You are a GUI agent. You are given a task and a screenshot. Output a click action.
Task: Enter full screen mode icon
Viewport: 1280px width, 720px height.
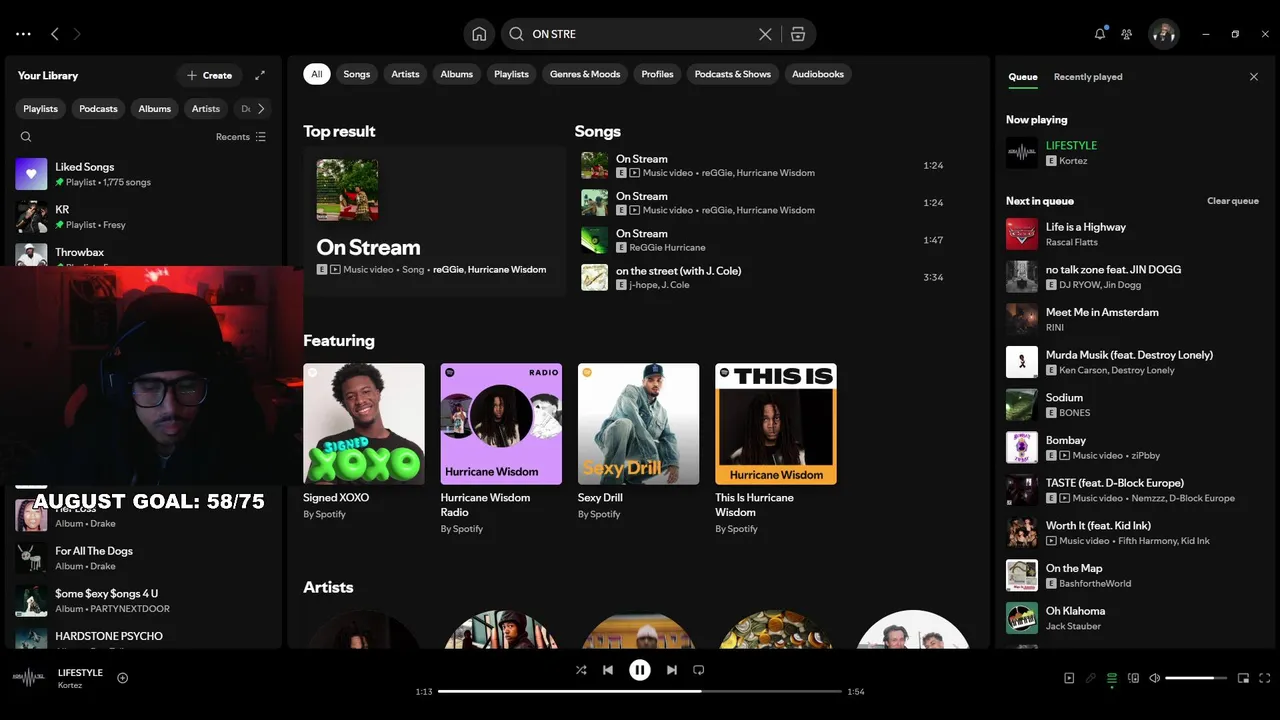click(x=1265, y=678)
